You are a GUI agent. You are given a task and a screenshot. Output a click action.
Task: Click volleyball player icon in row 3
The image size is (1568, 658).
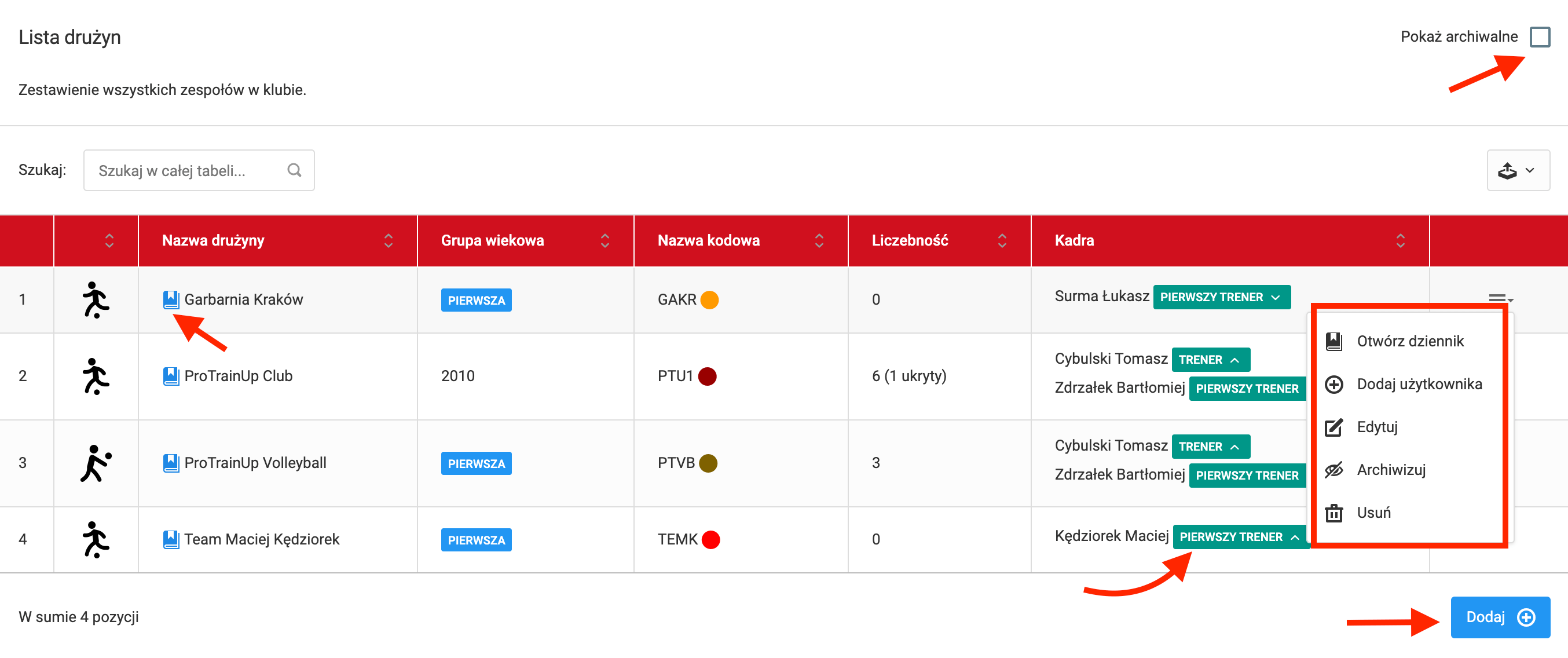(96, 463)
